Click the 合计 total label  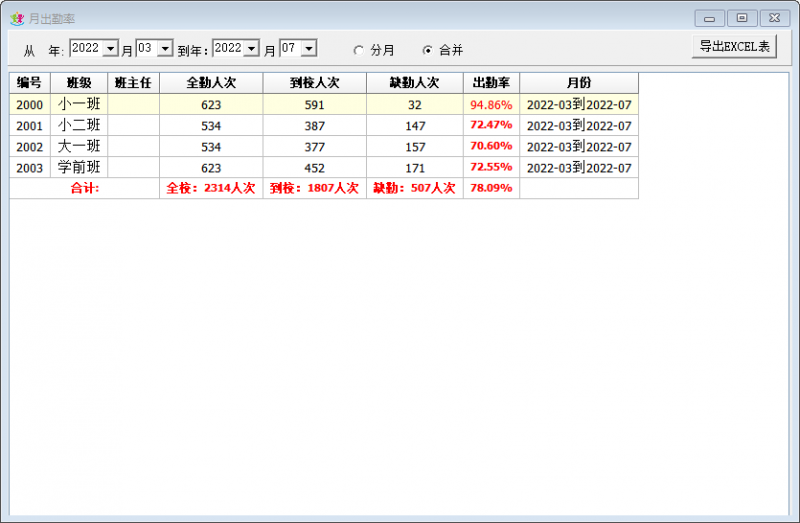tap(85, 188)
